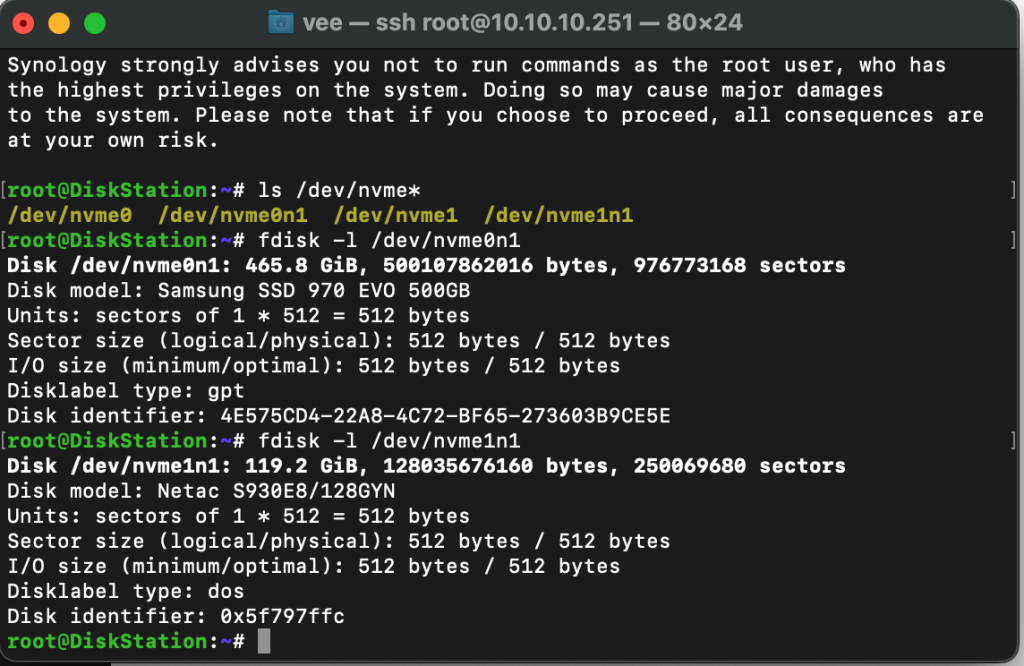Click the 'fdisk -l /dev/nvme1n1' command
Viewport: 1024px width, 666px height.
point(389,441)
